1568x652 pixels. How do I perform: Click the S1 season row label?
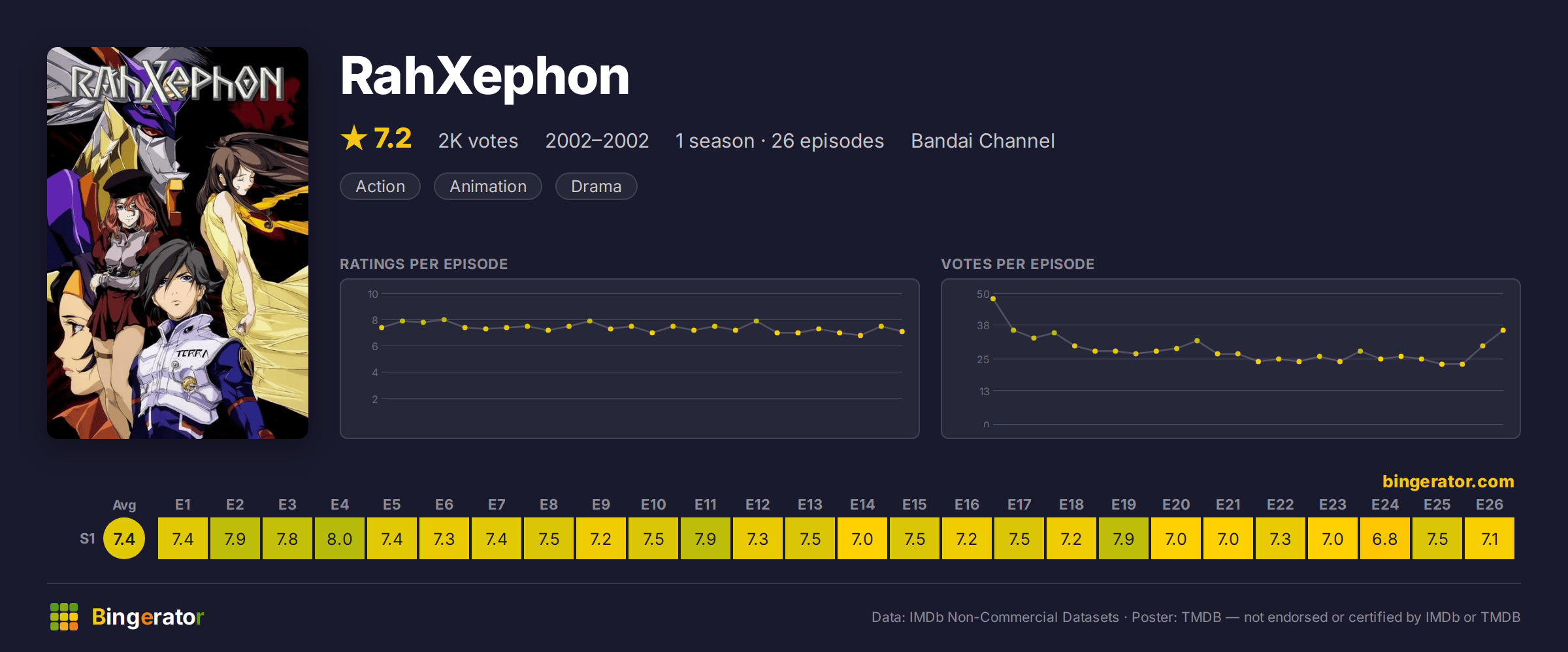(88, 538)
